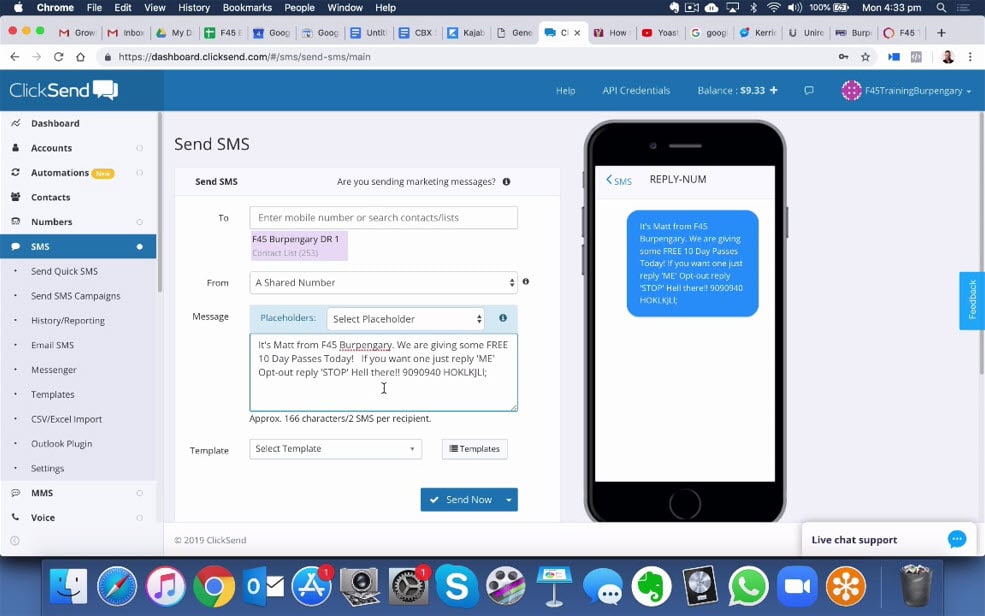Open Zoom from the dock

click(797, 586)
